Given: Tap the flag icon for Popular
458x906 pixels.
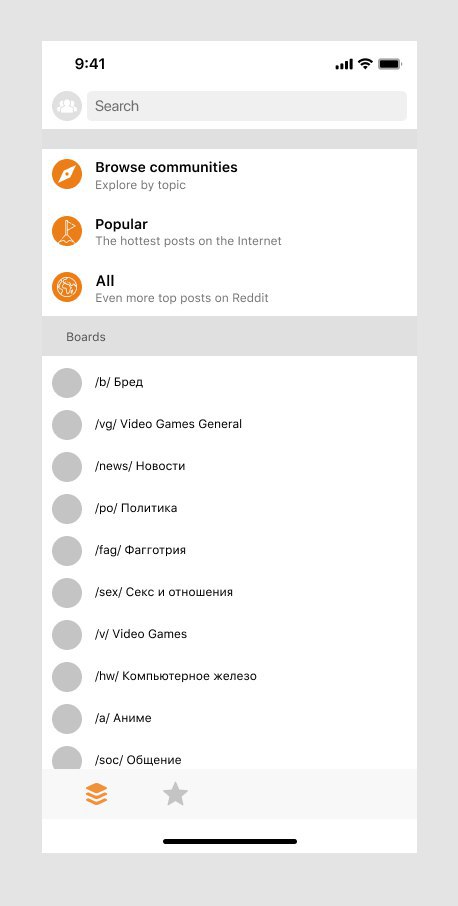Looking at the screenshot, I should (67, 231).
